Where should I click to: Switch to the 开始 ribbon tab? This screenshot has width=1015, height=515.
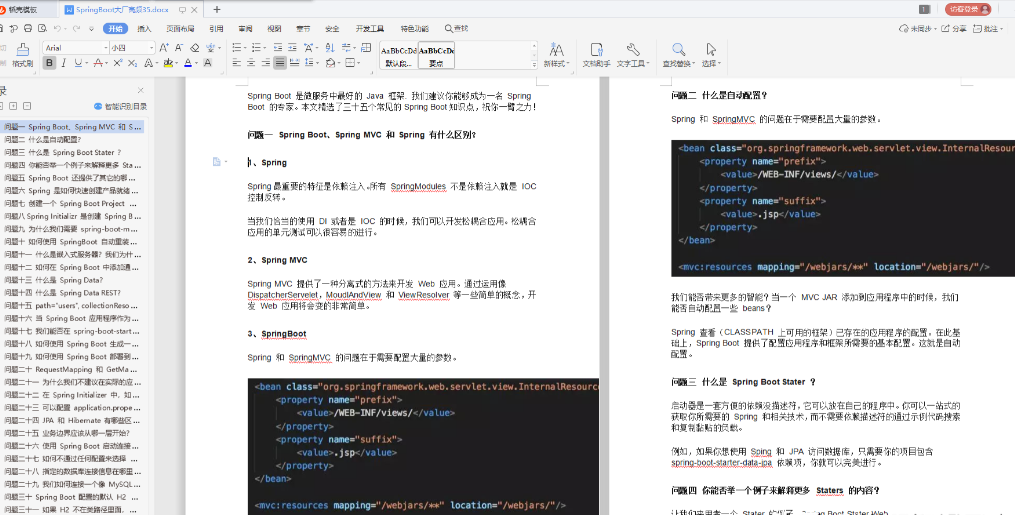[116, 28]
